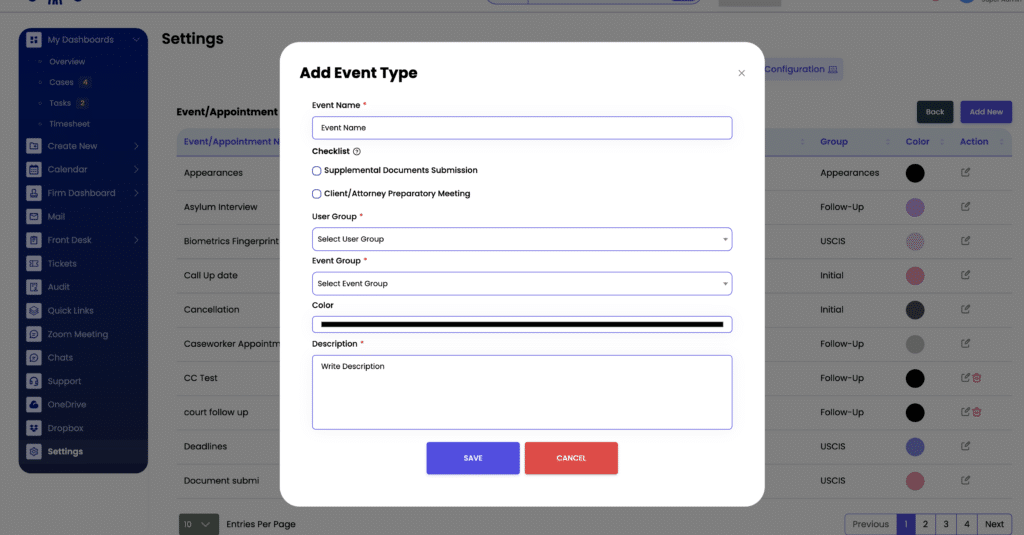Open the black Color picker bar
This screenshot has height=535, width=1024.
click(521, 325)
